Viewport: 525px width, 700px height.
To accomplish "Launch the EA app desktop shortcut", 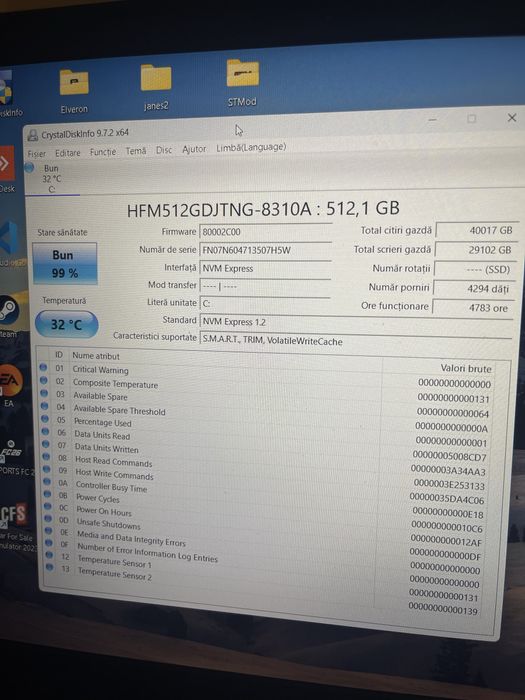I will [10, 385].
